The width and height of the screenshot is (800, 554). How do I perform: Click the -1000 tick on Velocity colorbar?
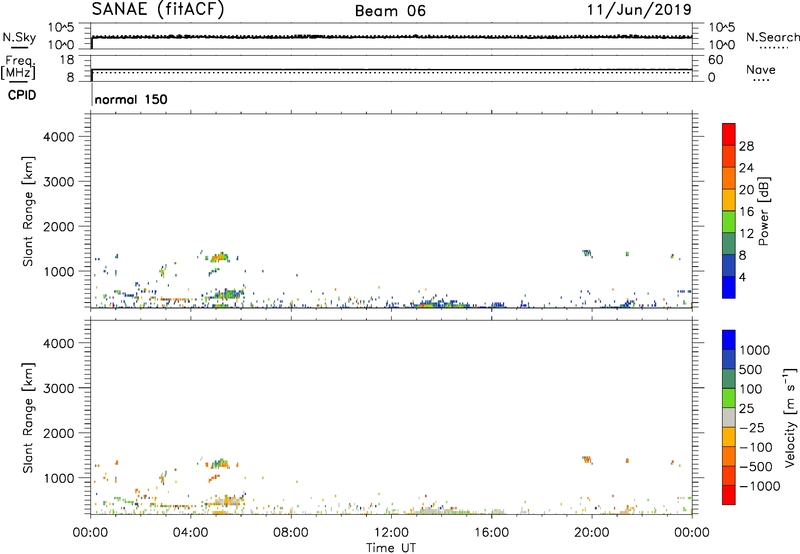[760, 486]
